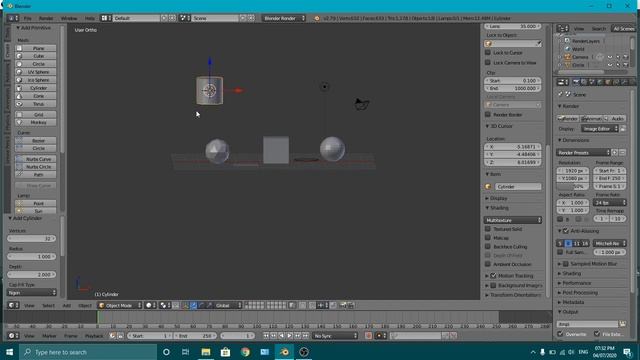Enable the Render Border checkbox
Screen dimensions: 640x360
coord(488,115)
